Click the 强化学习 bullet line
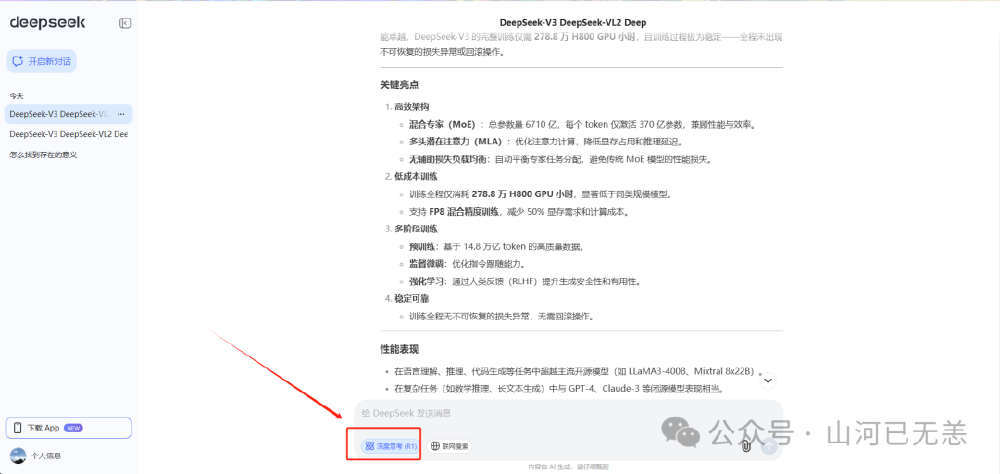 pos(524,281)
